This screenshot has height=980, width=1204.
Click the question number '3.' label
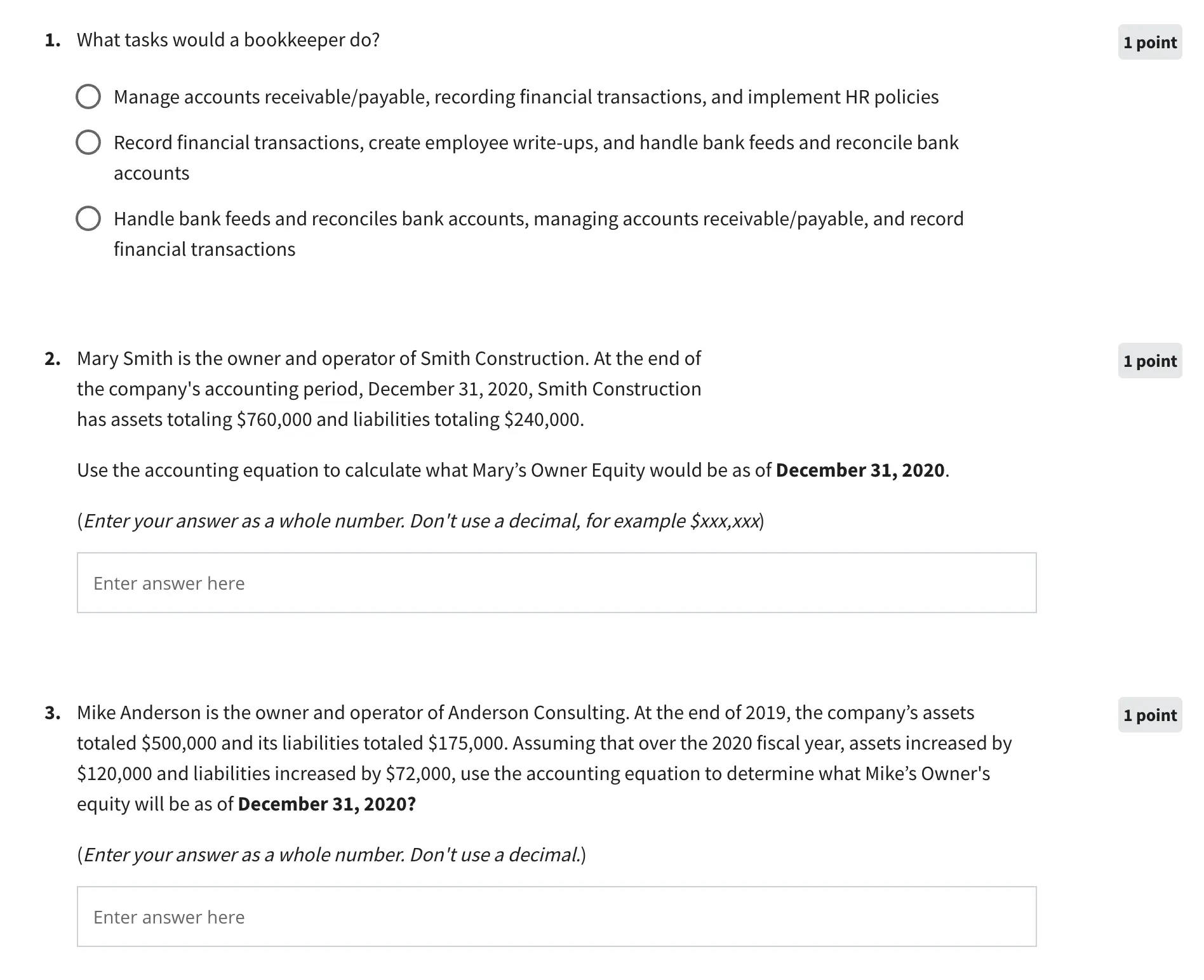[x=53, y=713]
